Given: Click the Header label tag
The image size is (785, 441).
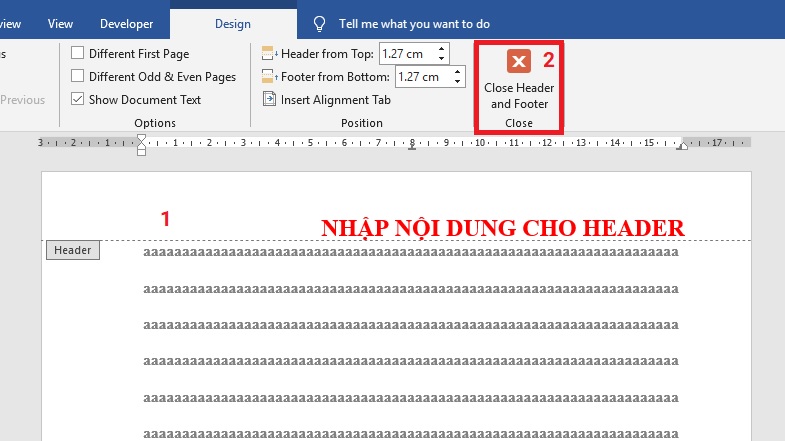Looking at the screenshot, I should click(73, 250).
